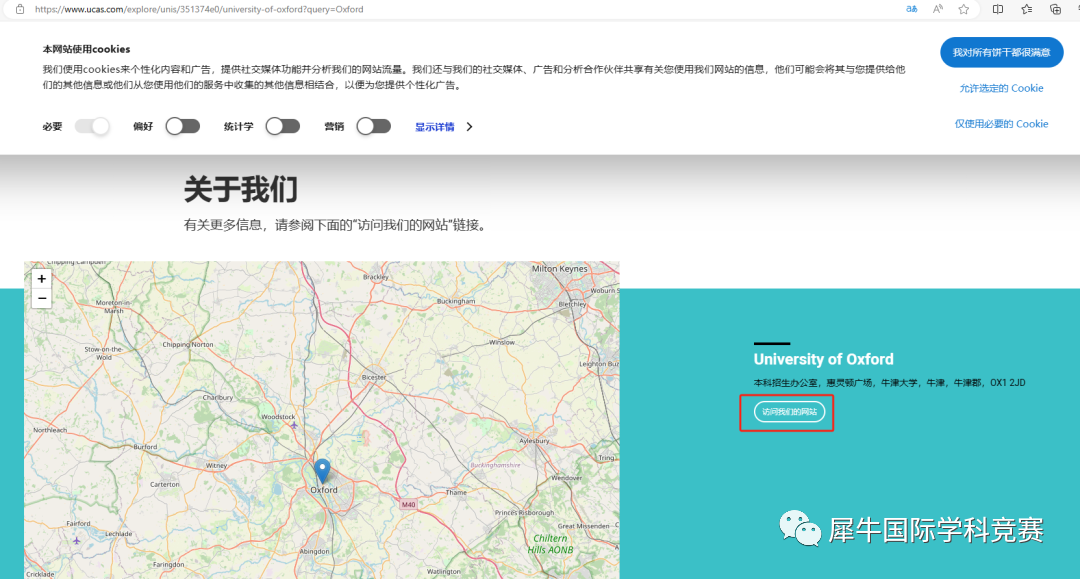
Task: Open the favorites list icon
Action: tap(1026, 9)
